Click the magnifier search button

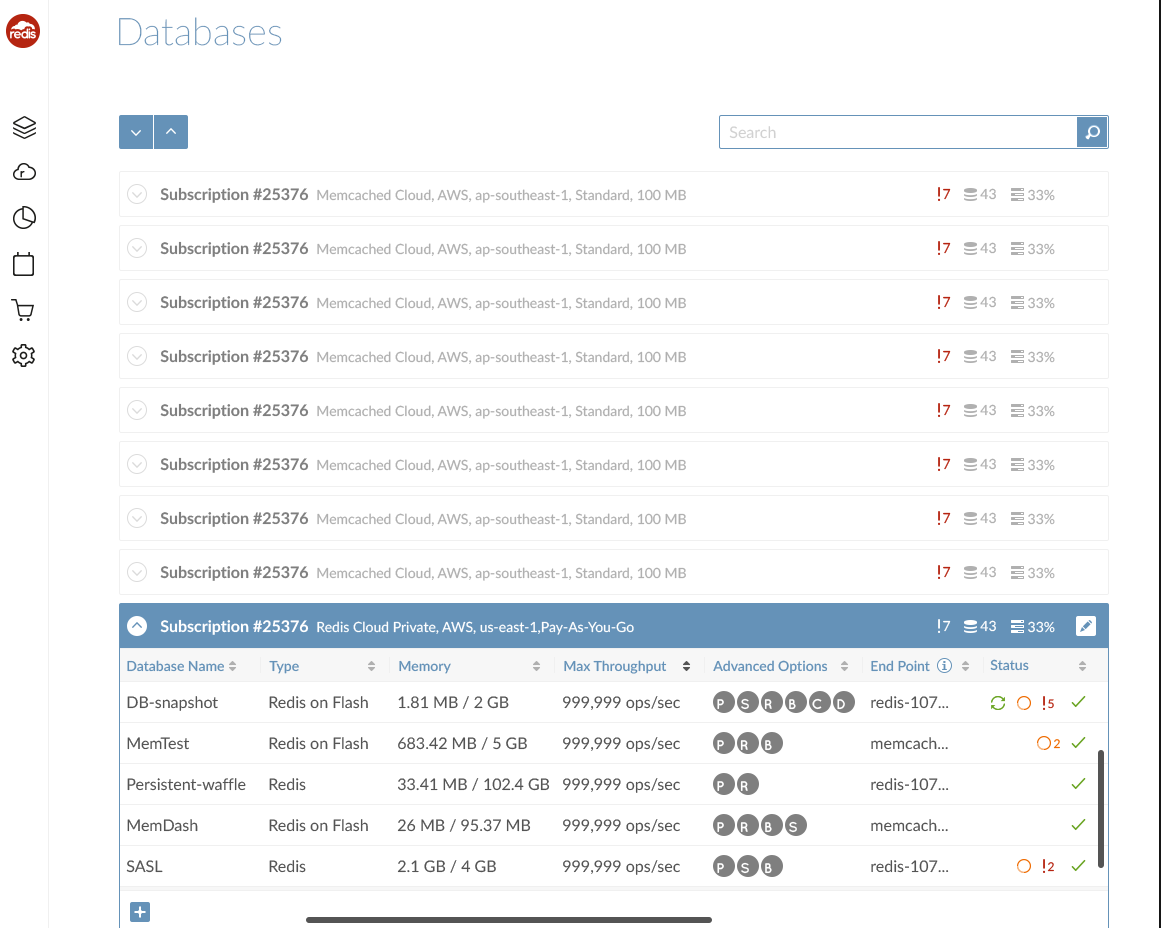point(1092,132)
